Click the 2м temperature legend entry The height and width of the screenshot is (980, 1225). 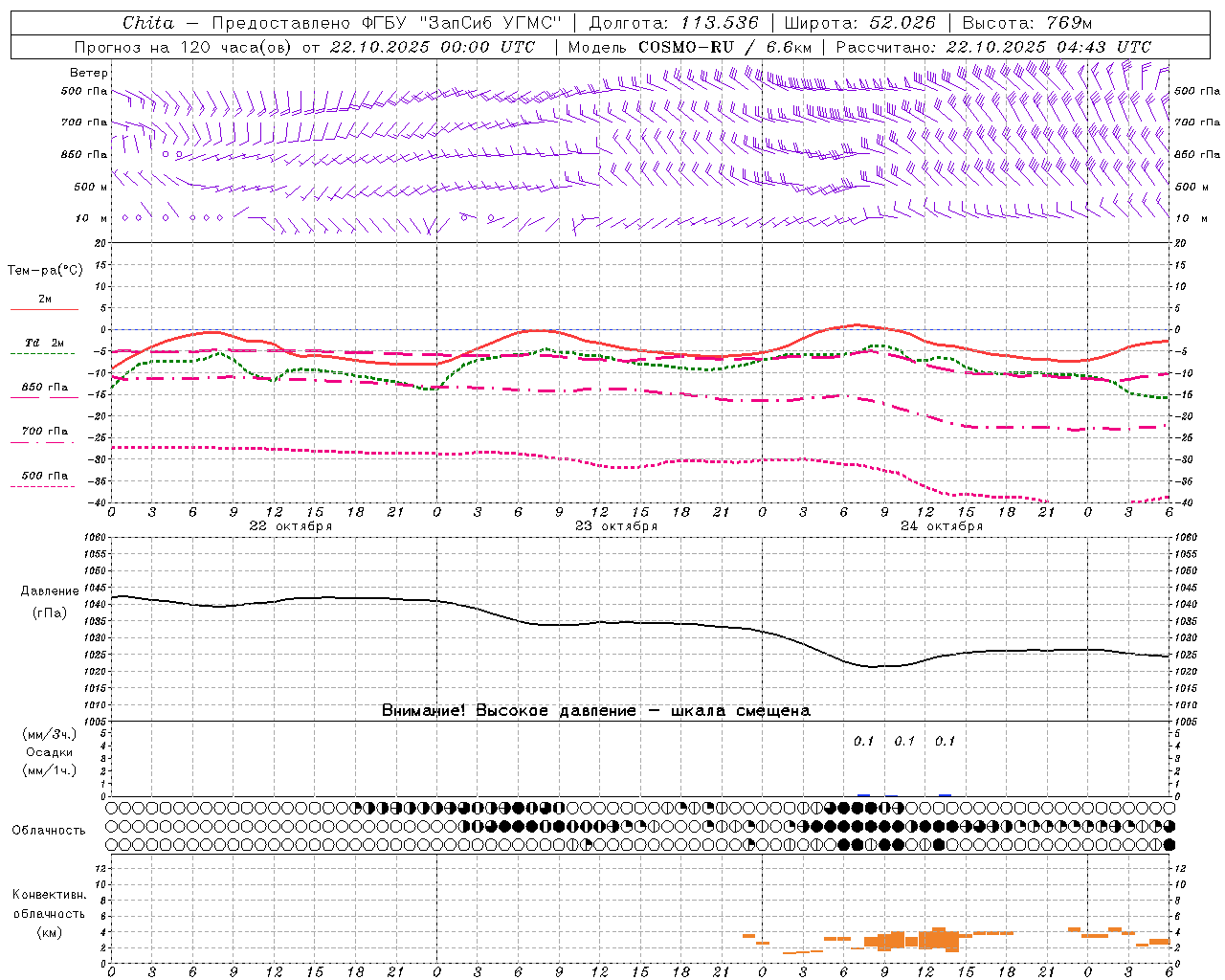coord(45,300)
